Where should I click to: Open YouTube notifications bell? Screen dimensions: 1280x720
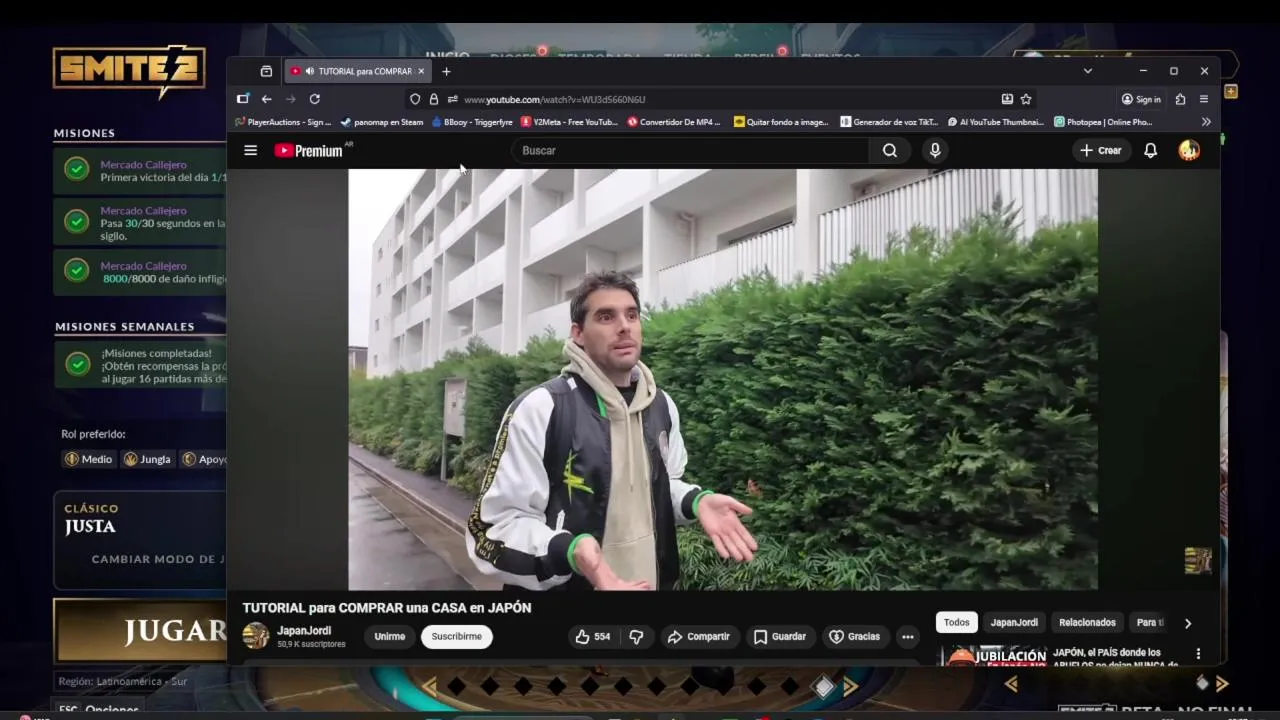1151,150
